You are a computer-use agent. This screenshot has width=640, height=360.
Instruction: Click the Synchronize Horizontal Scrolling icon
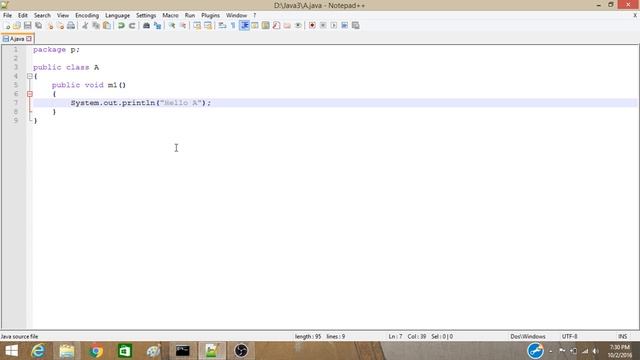click(208, 26)
